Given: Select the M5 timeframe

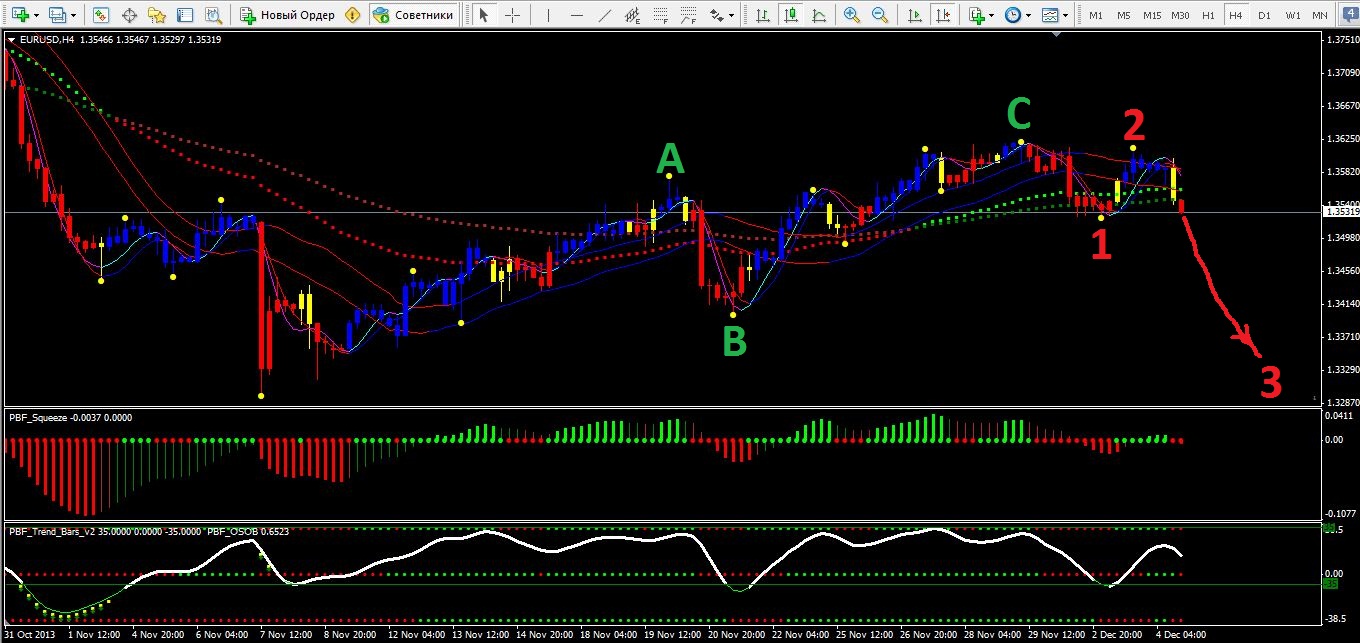Looking at the screenshot, I should (1124, 15).
